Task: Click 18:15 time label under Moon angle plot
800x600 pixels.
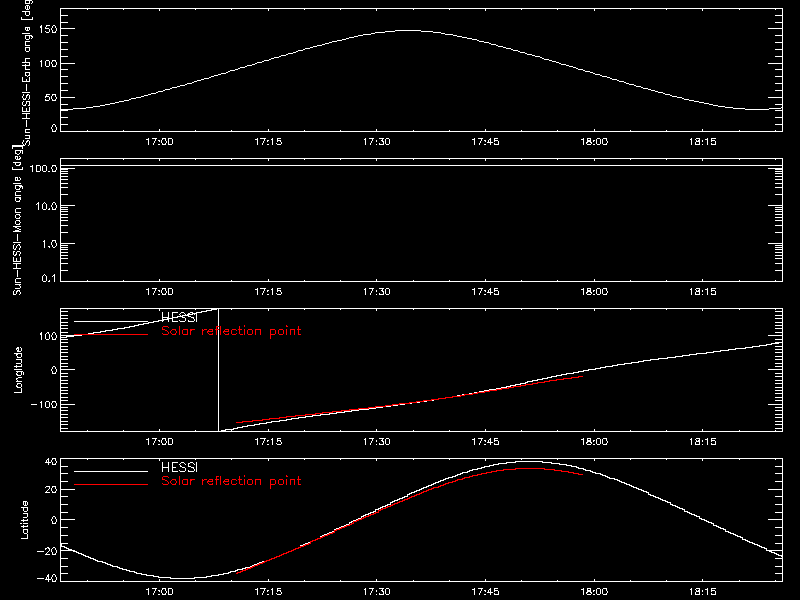Action: tap(703, 292)
